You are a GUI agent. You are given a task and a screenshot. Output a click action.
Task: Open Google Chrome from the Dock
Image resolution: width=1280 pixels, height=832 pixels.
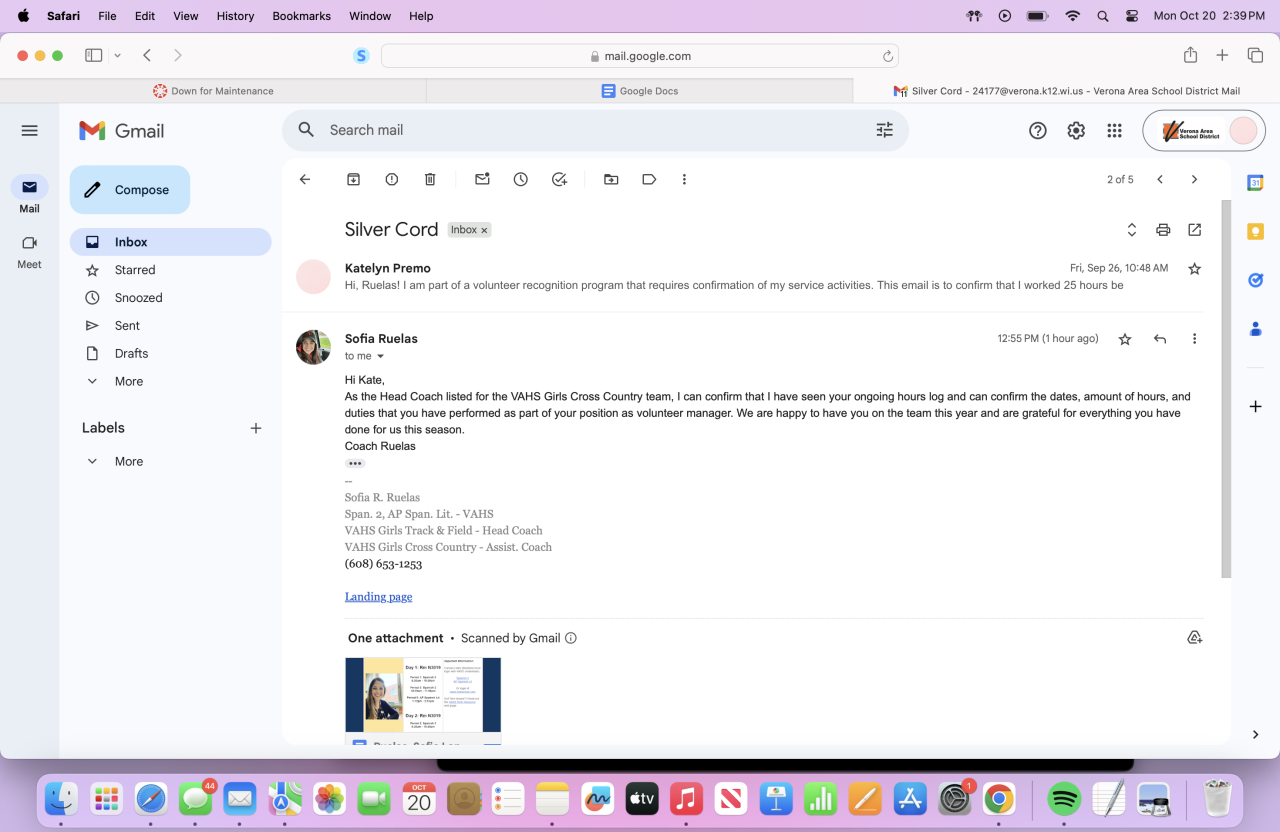pos(998,799)
